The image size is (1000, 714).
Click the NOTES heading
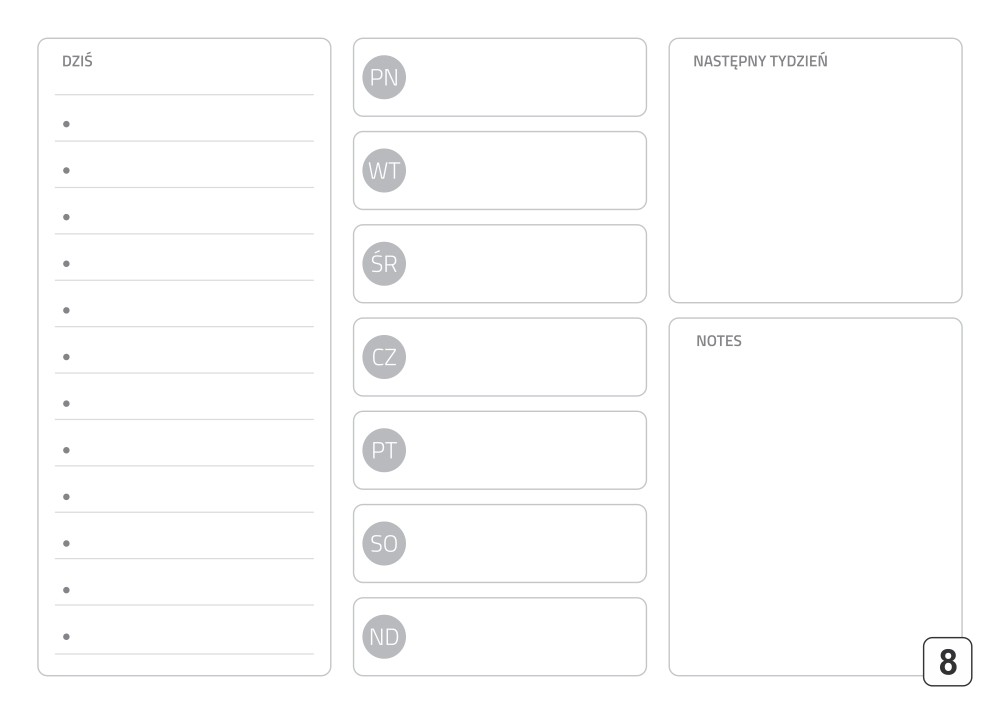pyautogui.click(x=719, y=341)
